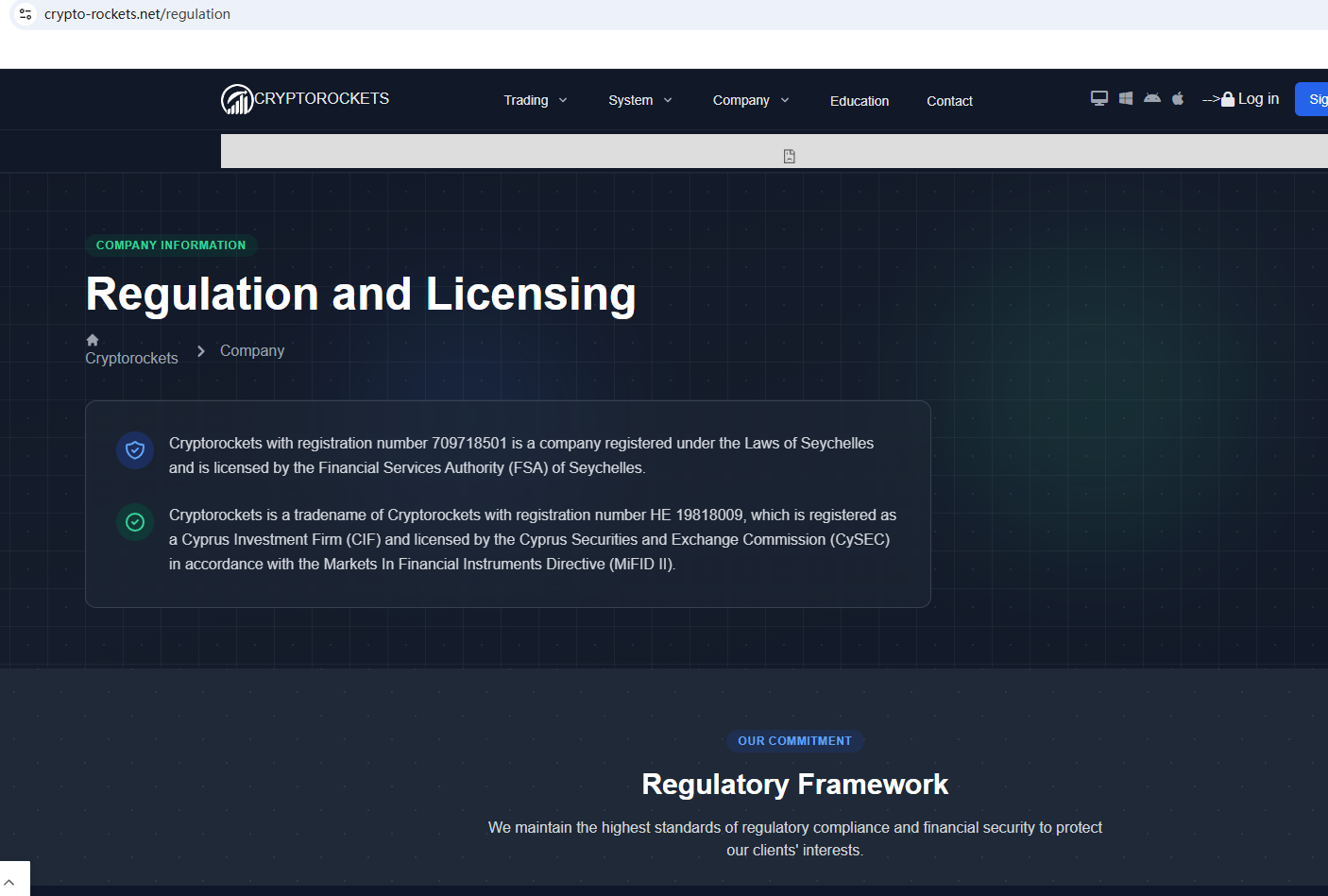Open the site info icon in address bar
Image resolution: width=1328 pixels, height=896 pixels.
[26, 14]
